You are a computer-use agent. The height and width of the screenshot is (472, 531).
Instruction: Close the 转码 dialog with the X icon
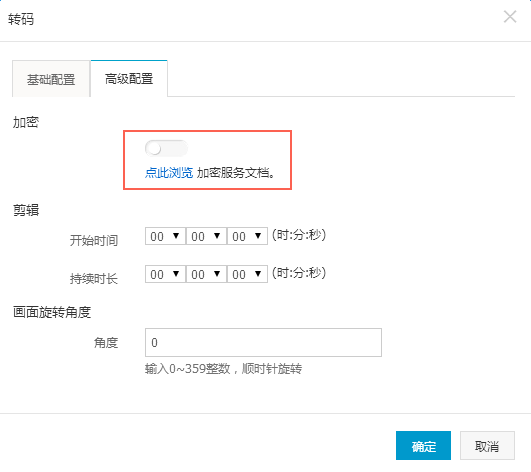click(510, 17)
